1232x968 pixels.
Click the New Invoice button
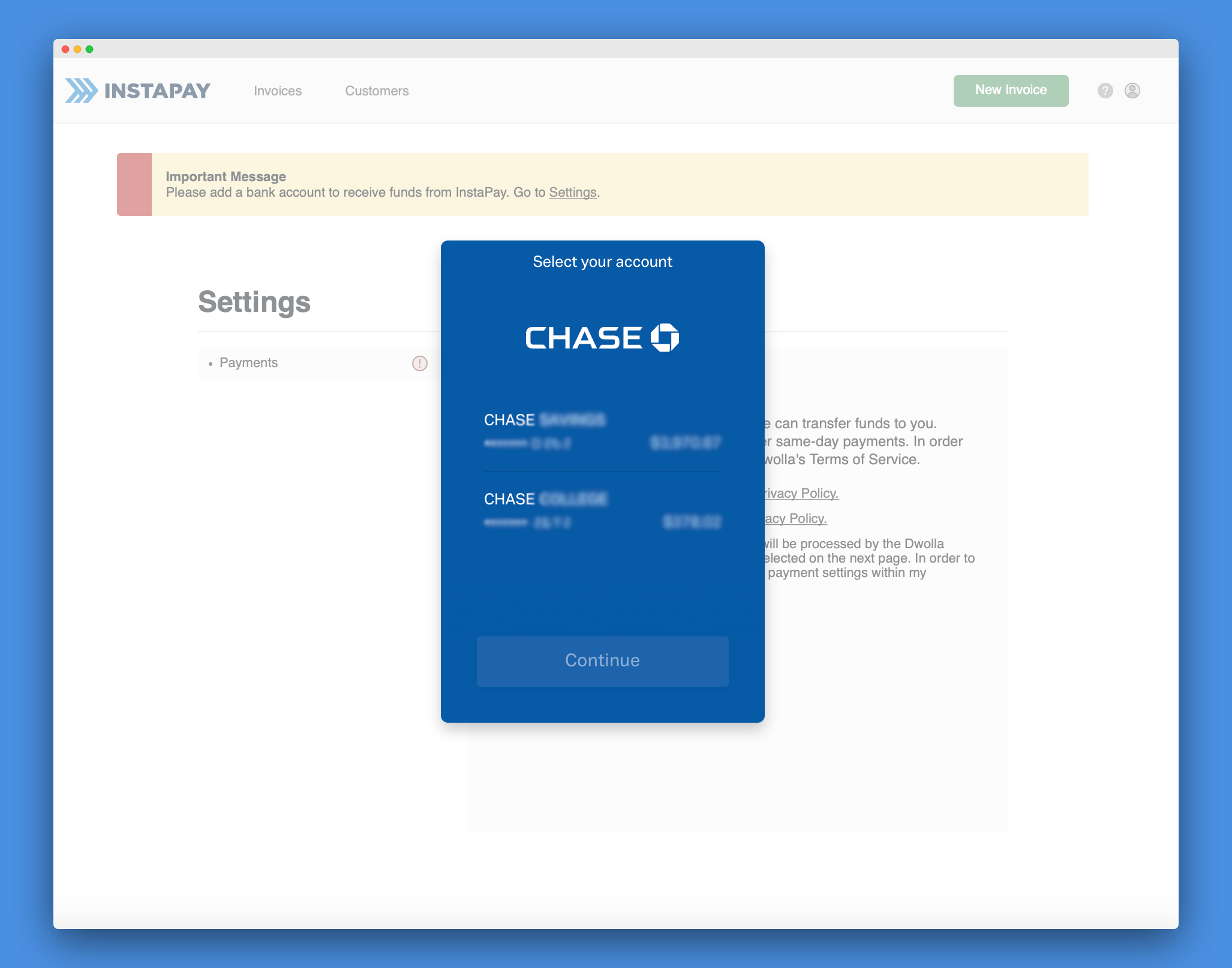coord(1011,91)
